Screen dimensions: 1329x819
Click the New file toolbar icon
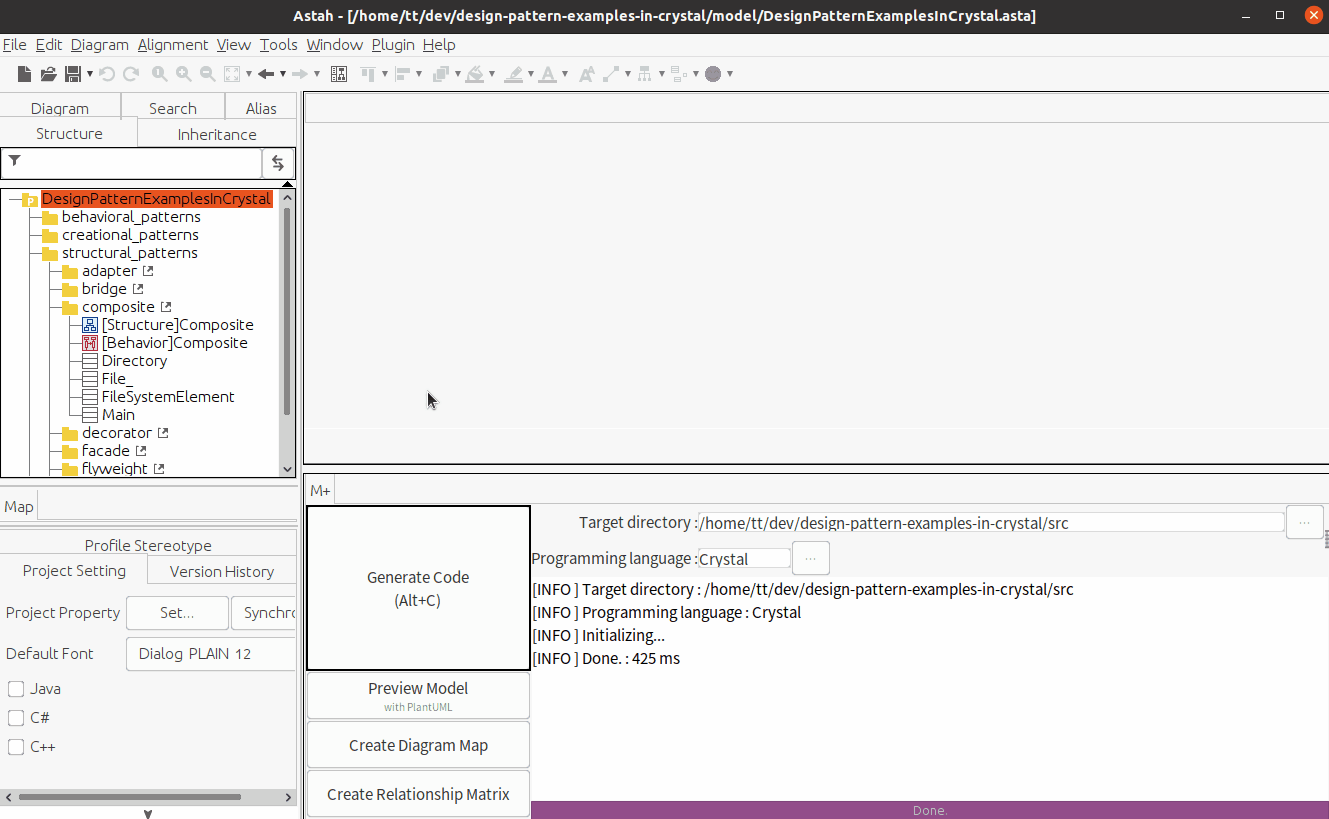coord(24,74)
